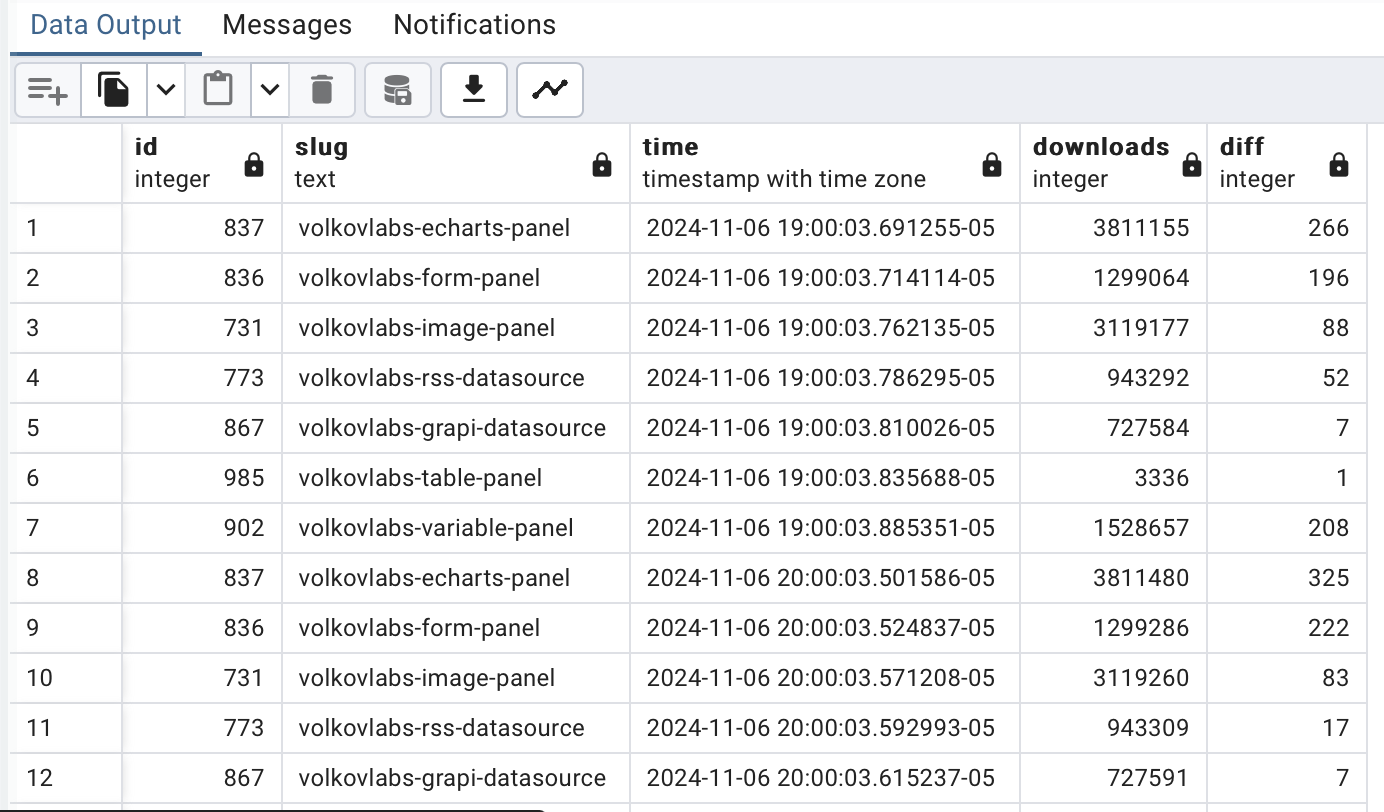Click slug cell volkovlabs-rss-datasource in row 4
The image size is (1384, 812).
click(x=456, y=378)
